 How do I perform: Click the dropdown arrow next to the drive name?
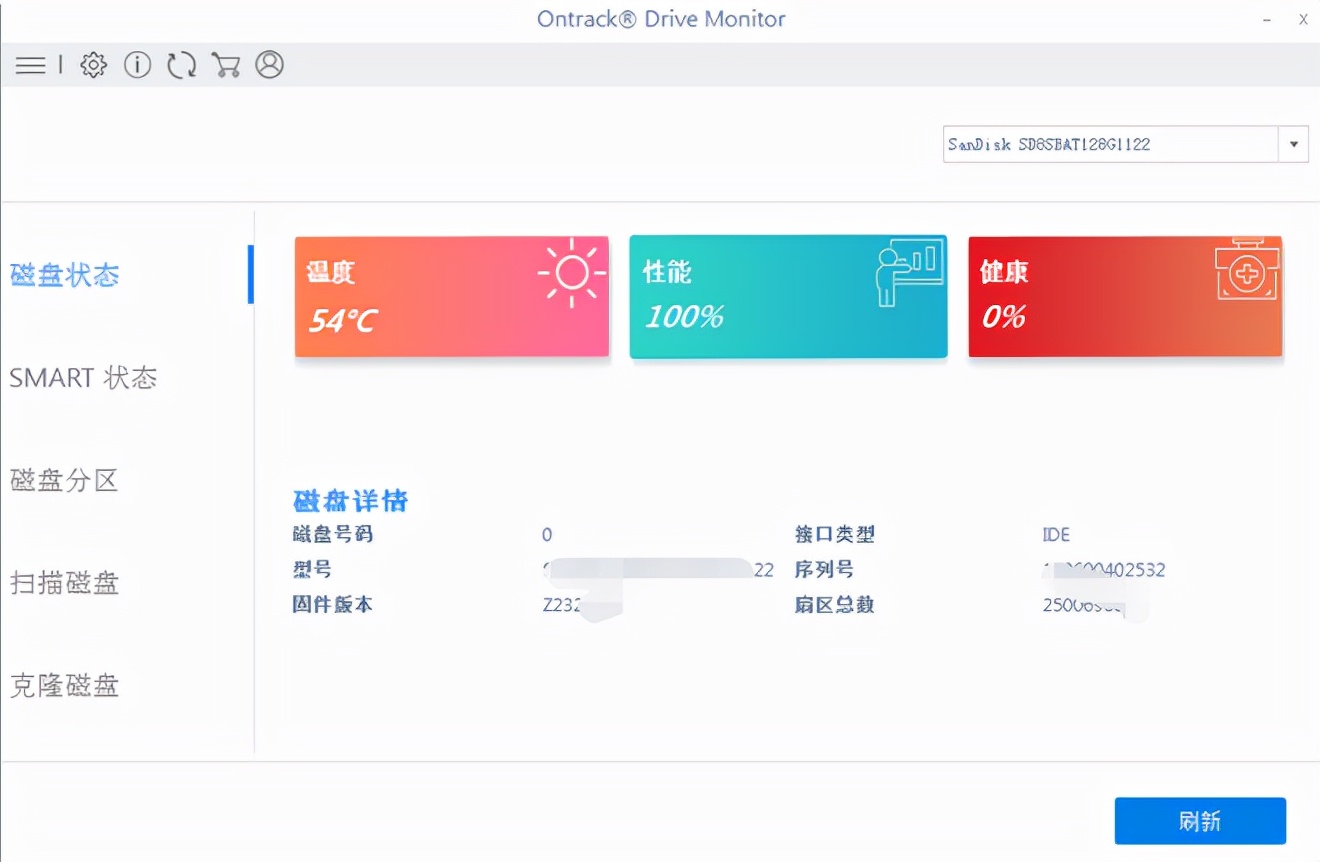pyautogui.click(x=1293, y=143)
